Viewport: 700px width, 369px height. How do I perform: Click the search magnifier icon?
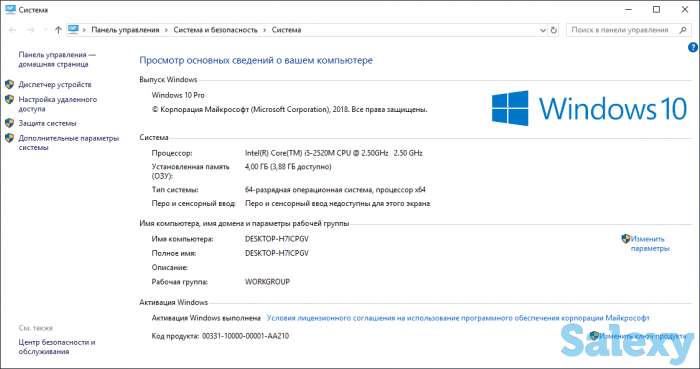[683, 30]
